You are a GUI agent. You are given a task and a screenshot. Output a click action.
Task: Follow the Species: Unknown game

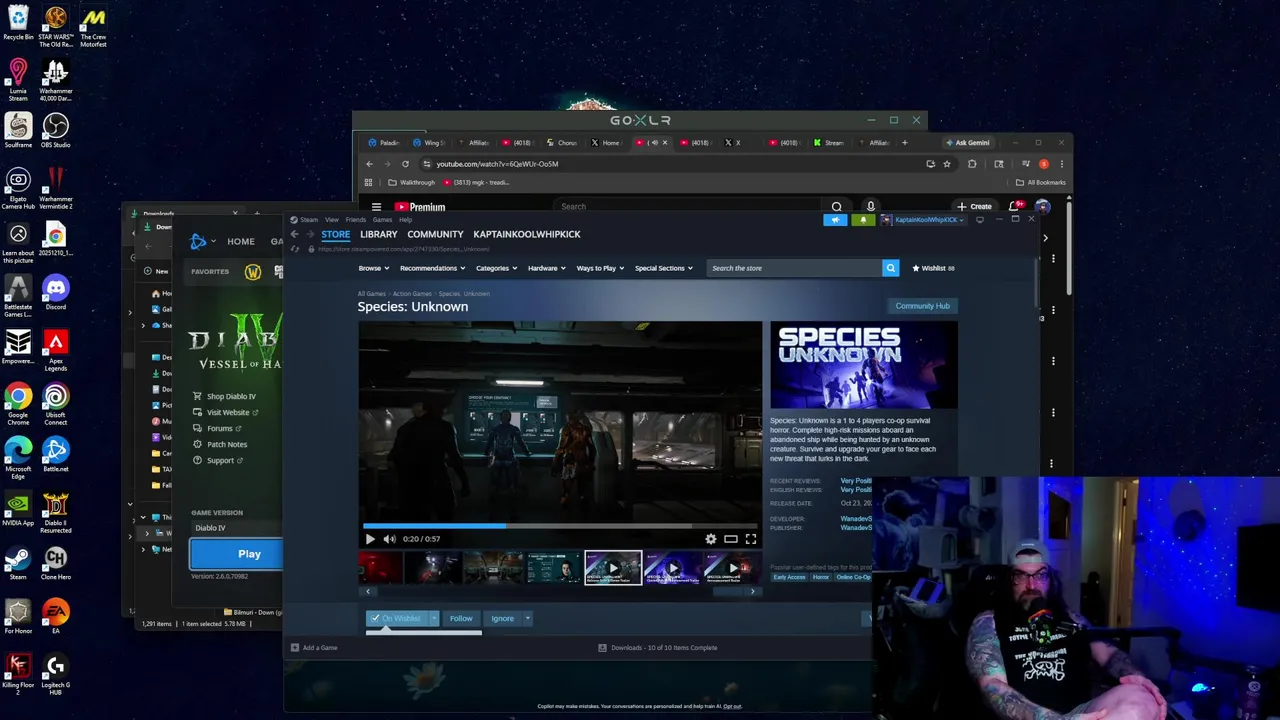(x=461, y=619)
